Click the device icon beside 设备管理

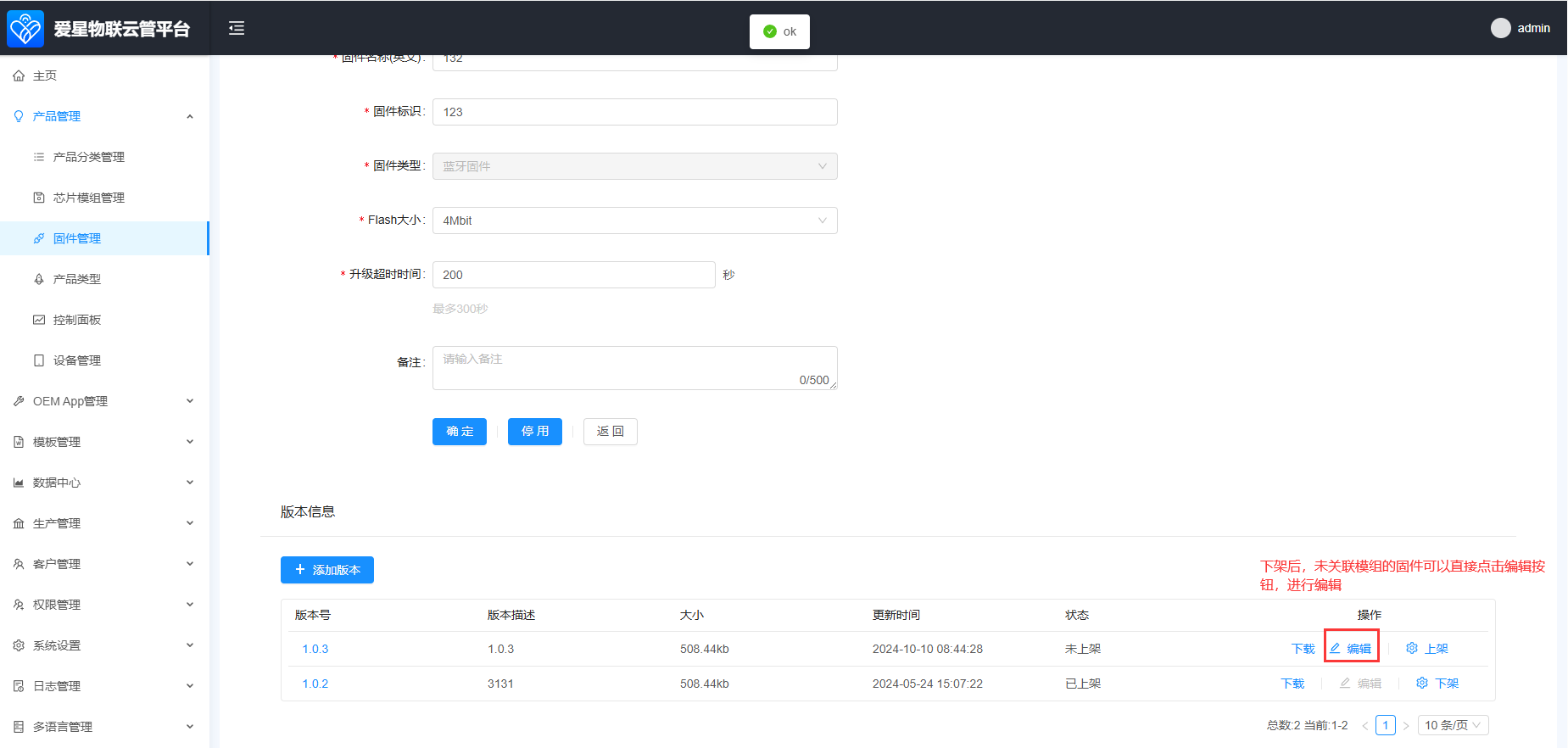click(x=39, y=360)
